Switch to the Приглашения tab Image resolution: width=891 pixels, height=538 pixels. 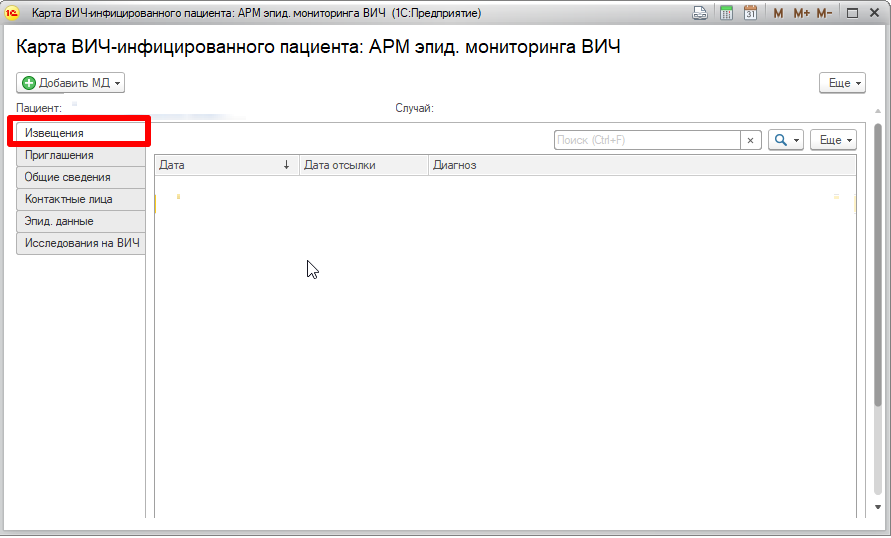point(81,155)
